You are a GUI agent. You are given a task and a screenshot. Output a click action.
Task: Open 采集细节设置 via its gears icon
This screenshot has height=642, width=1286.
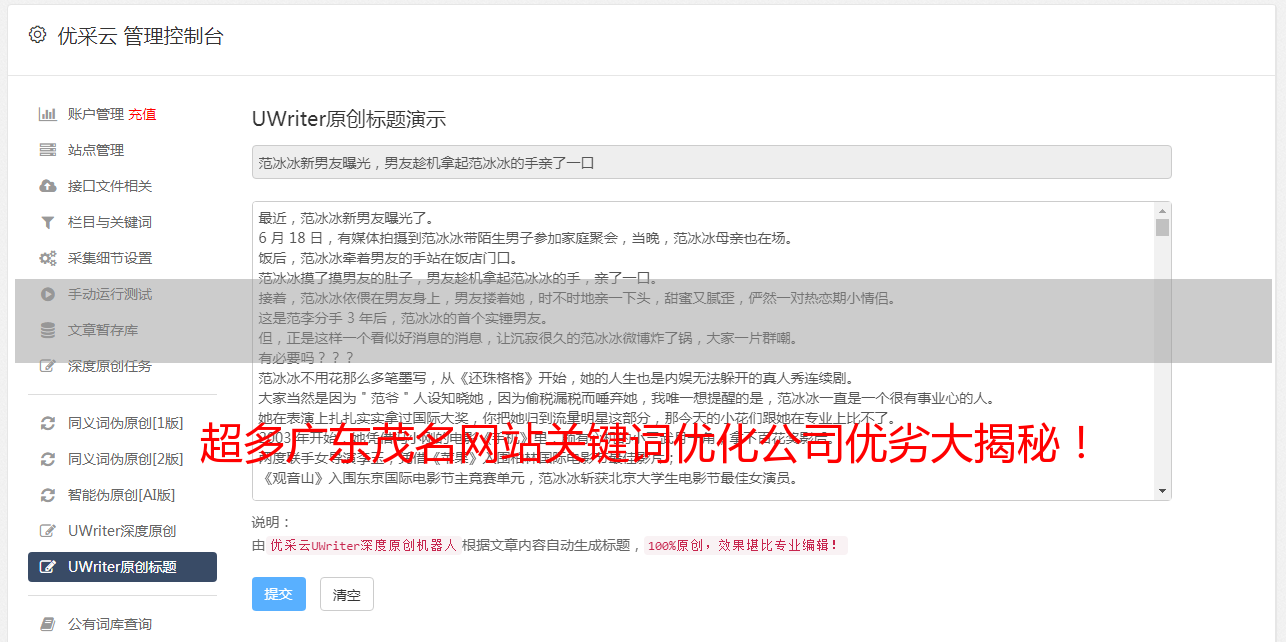(x=47, y=258)
